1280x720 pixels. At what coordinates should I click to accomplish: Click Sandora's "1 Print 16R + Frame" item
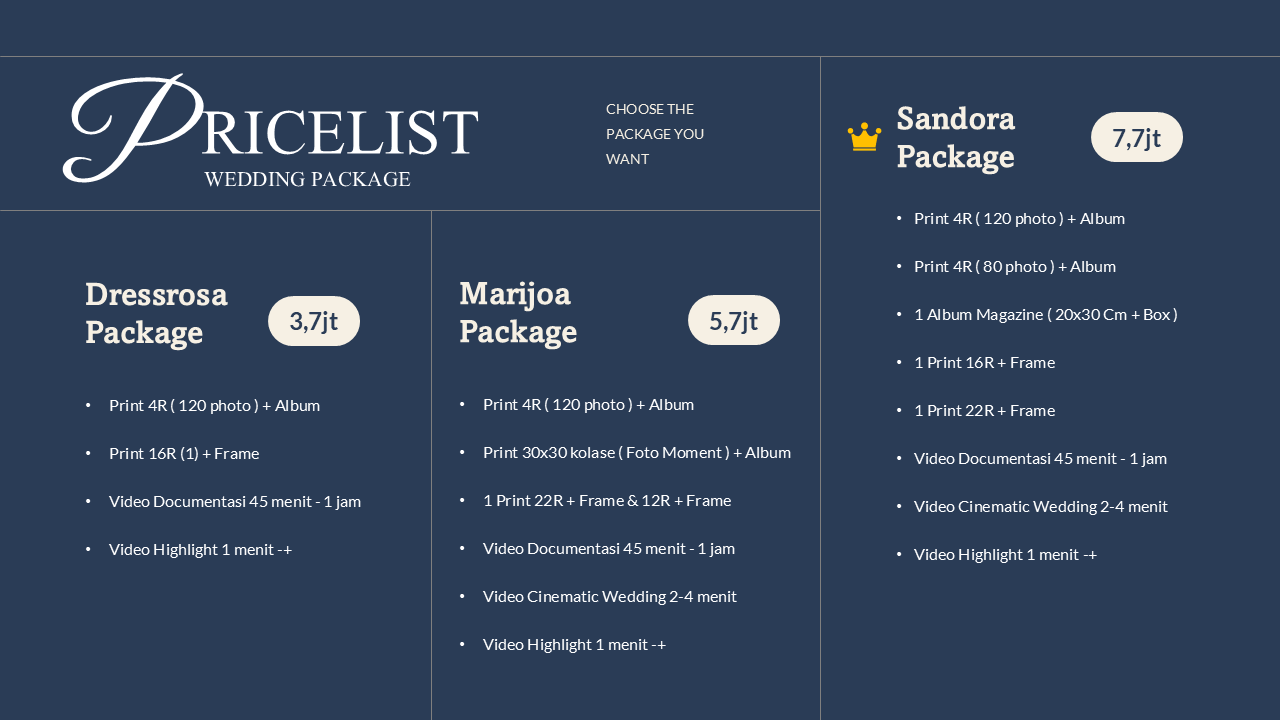tap(984, 362)
